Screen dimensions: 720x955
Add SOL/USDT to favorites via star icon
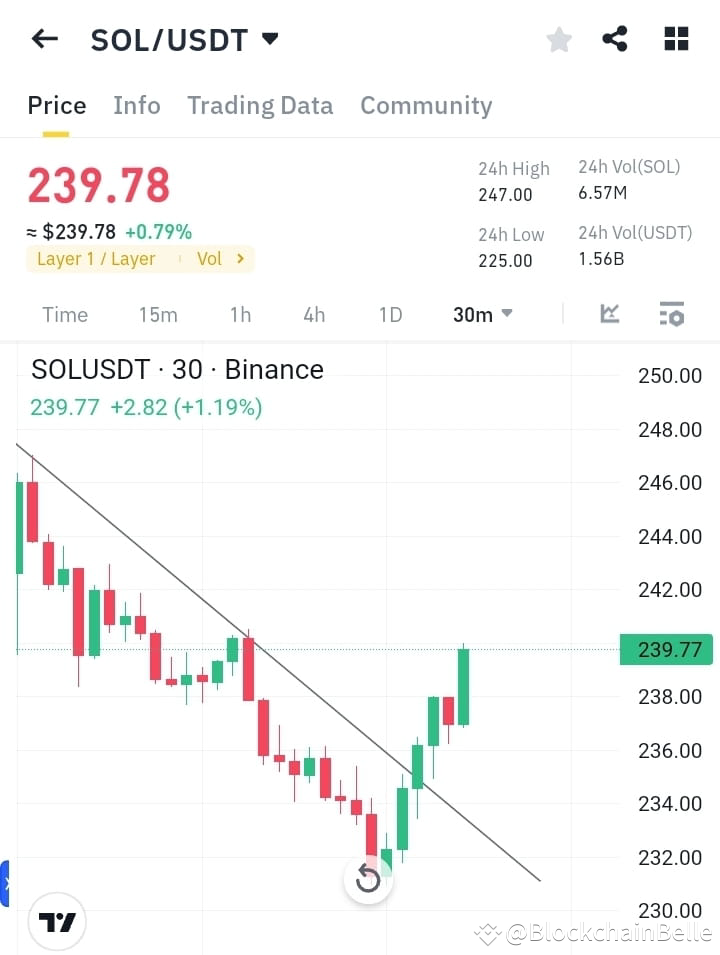(x=558, y=39)
